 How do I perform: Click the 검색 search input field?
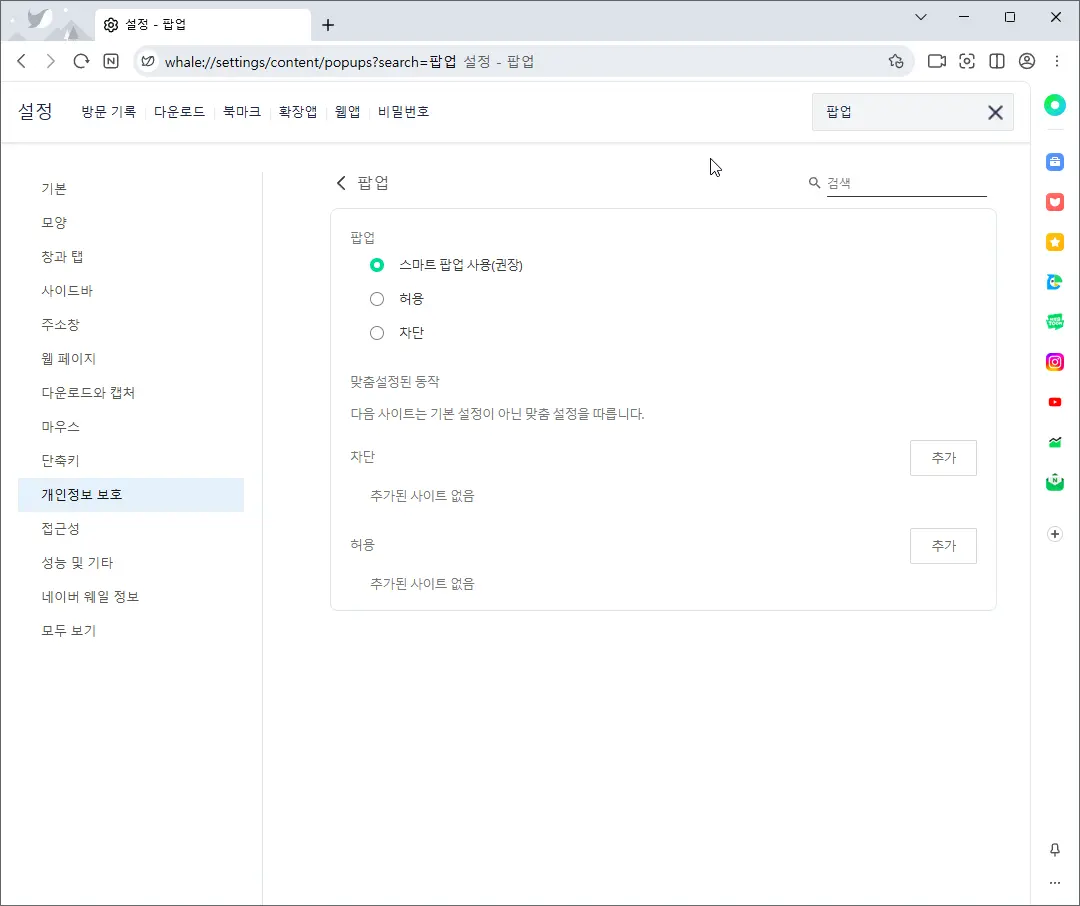[900, 182]
